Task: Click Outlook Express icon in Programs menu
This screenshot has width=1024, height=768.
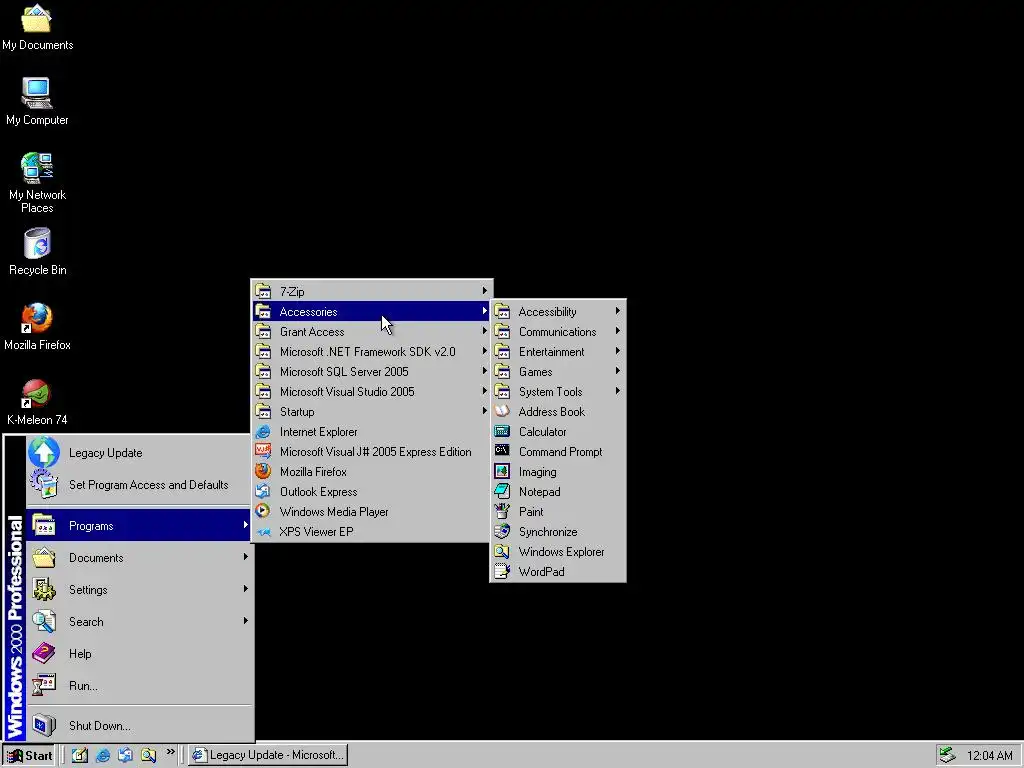Action: tap(263, 492)
